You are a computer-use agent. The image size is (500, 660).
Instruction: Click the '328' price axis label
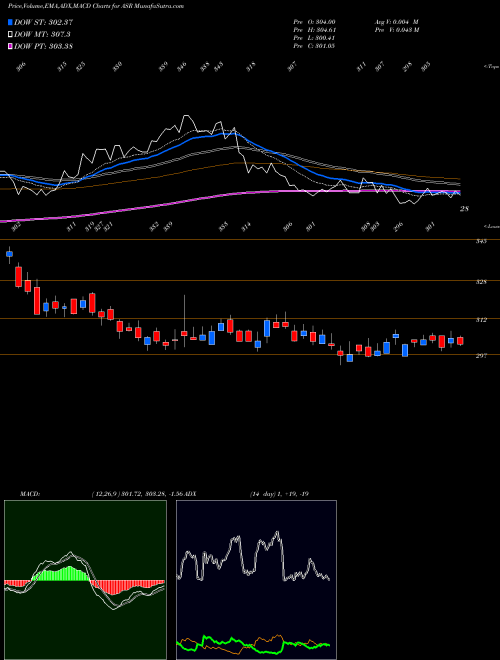click(x=481, y=282)
